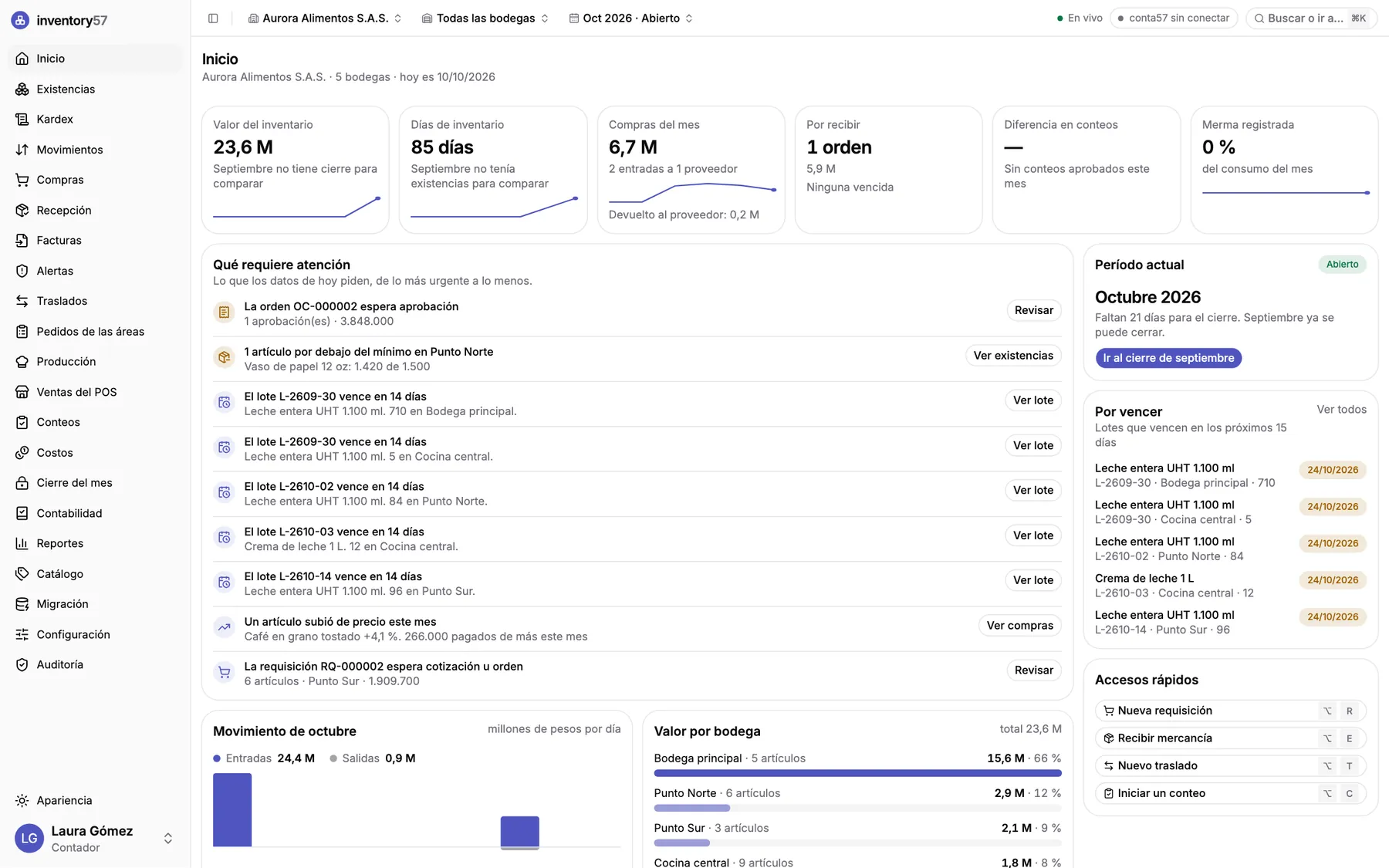
Task: Open Conteos clipboard icon
Action: (22, 422)
